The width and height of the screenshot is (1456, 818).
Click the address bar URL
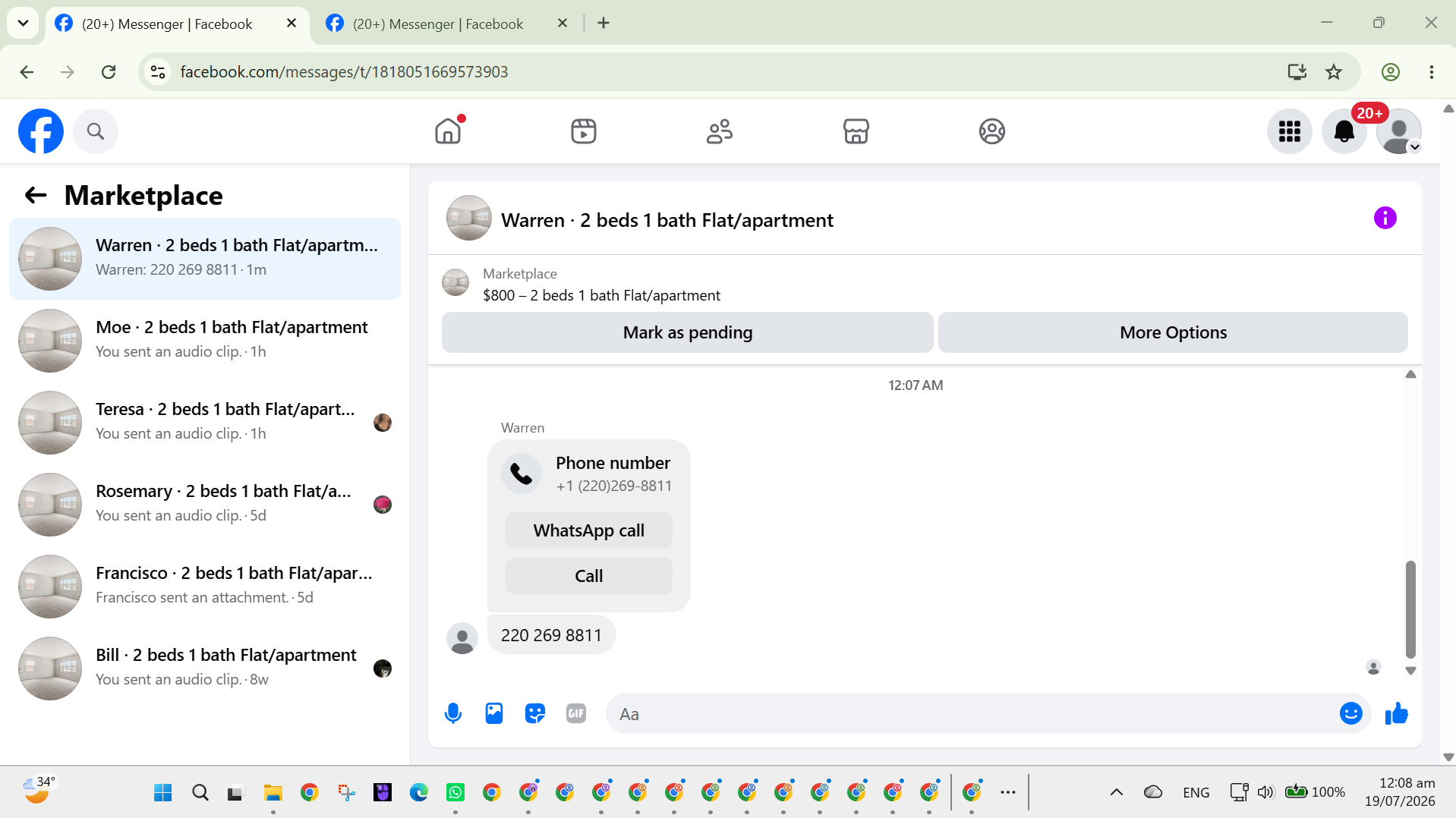[344, 72]
